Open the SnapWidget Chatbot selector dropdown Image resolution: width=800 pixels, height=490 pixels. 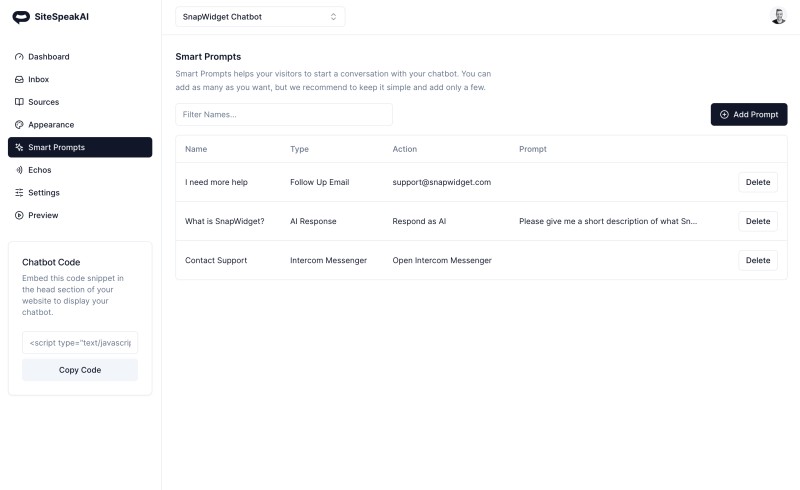[260, 17]
